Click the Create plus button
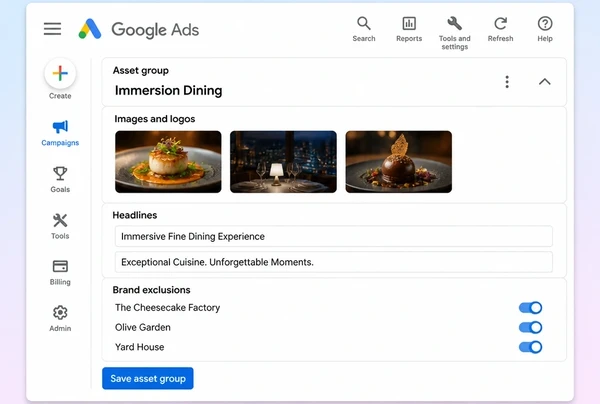 tap(60, 73)
